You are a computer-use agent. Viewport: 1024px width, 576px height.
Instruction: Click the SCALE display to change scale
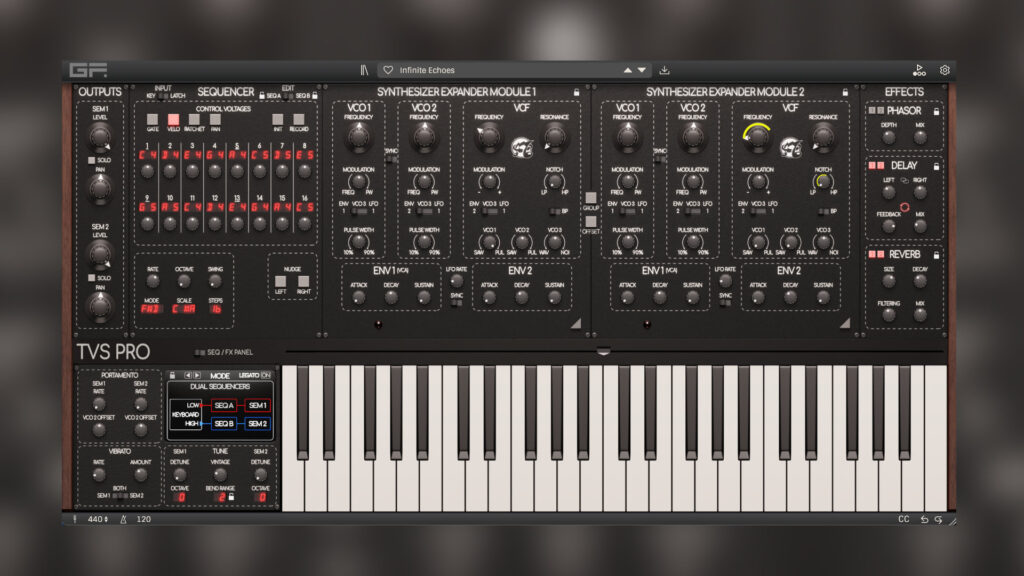183,309
